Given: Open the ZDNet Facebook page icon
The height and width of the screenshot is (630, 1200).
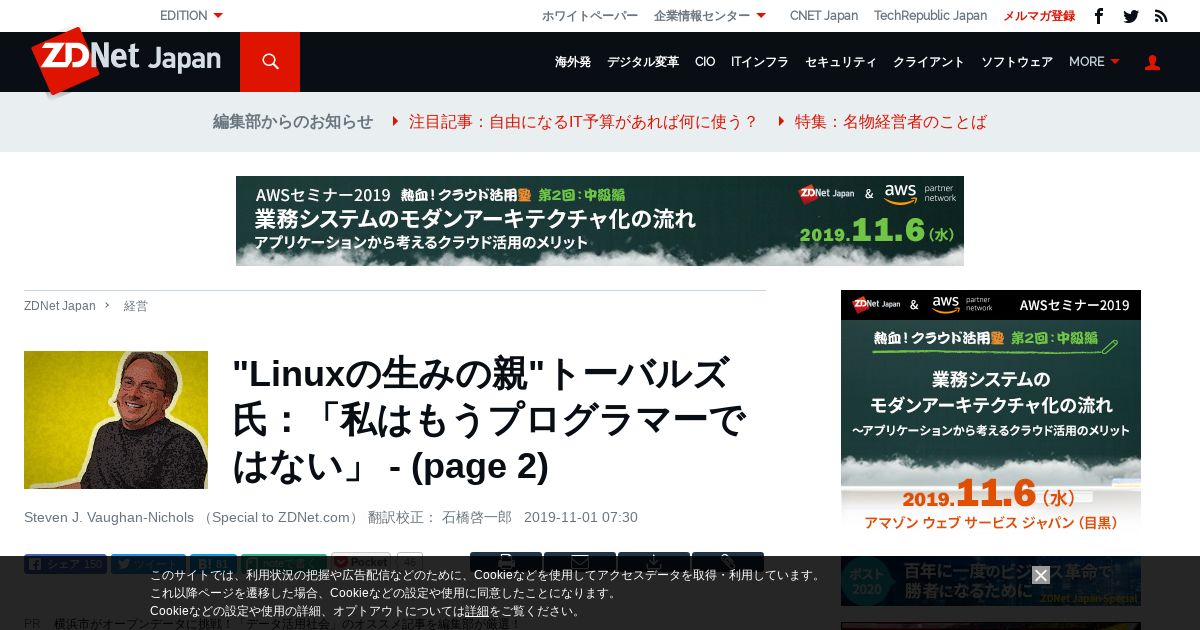Looking at the screenshot, I should pyautogui.click(x=1099, y=16).
